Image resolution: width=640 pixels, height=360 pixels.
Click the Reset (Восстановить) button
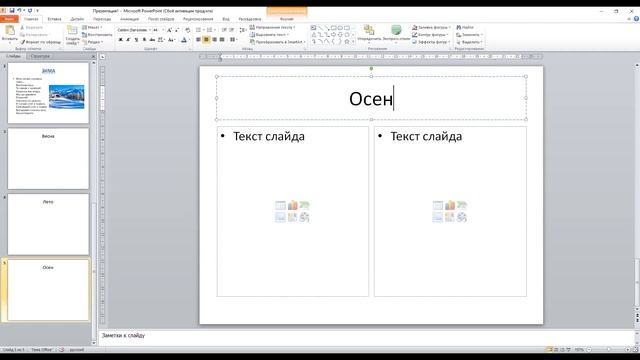click(x=97, y=35)
